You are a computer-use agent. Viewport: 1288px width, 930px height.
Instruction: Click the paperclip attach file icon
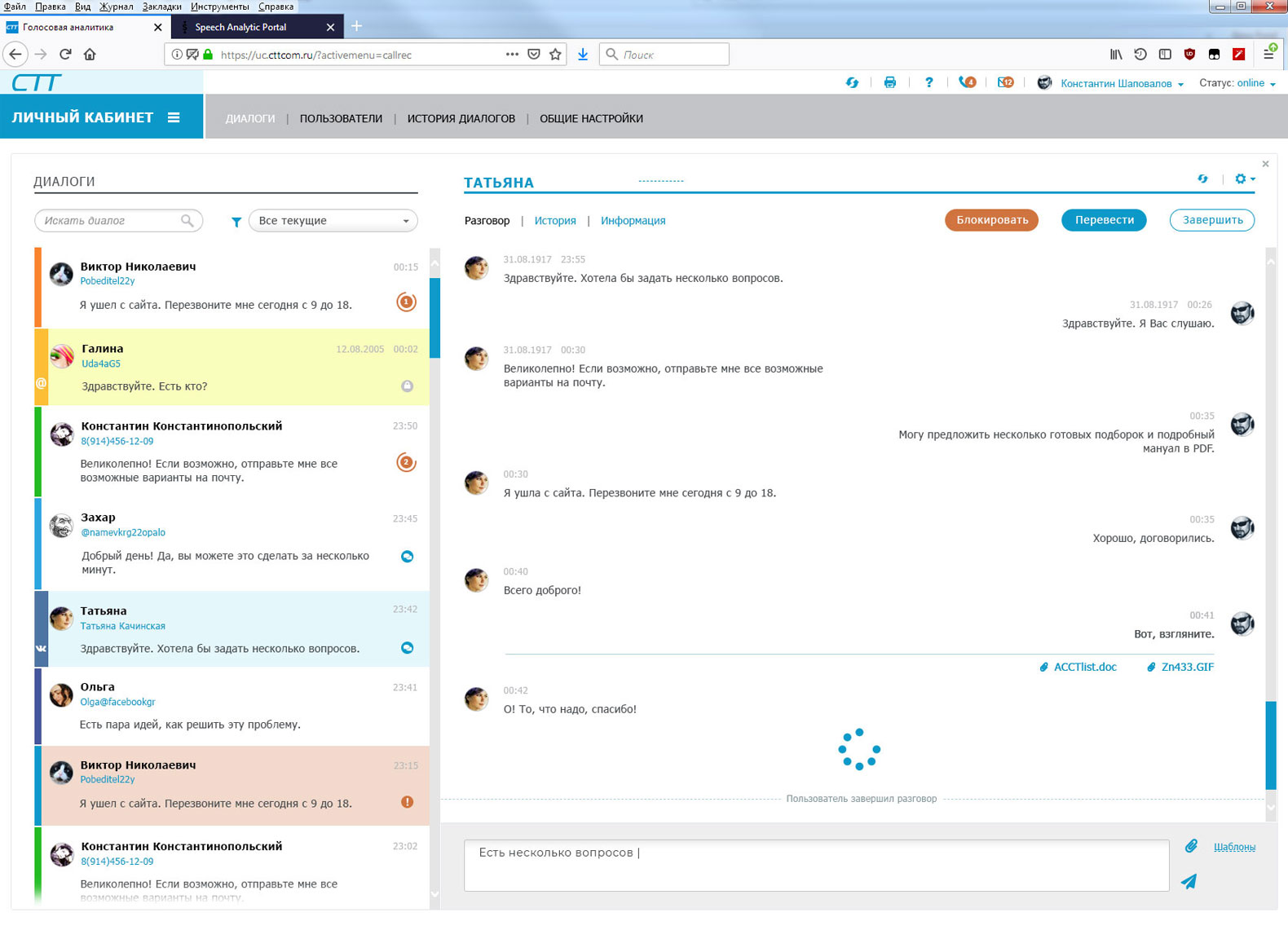tap(1191, 846)
